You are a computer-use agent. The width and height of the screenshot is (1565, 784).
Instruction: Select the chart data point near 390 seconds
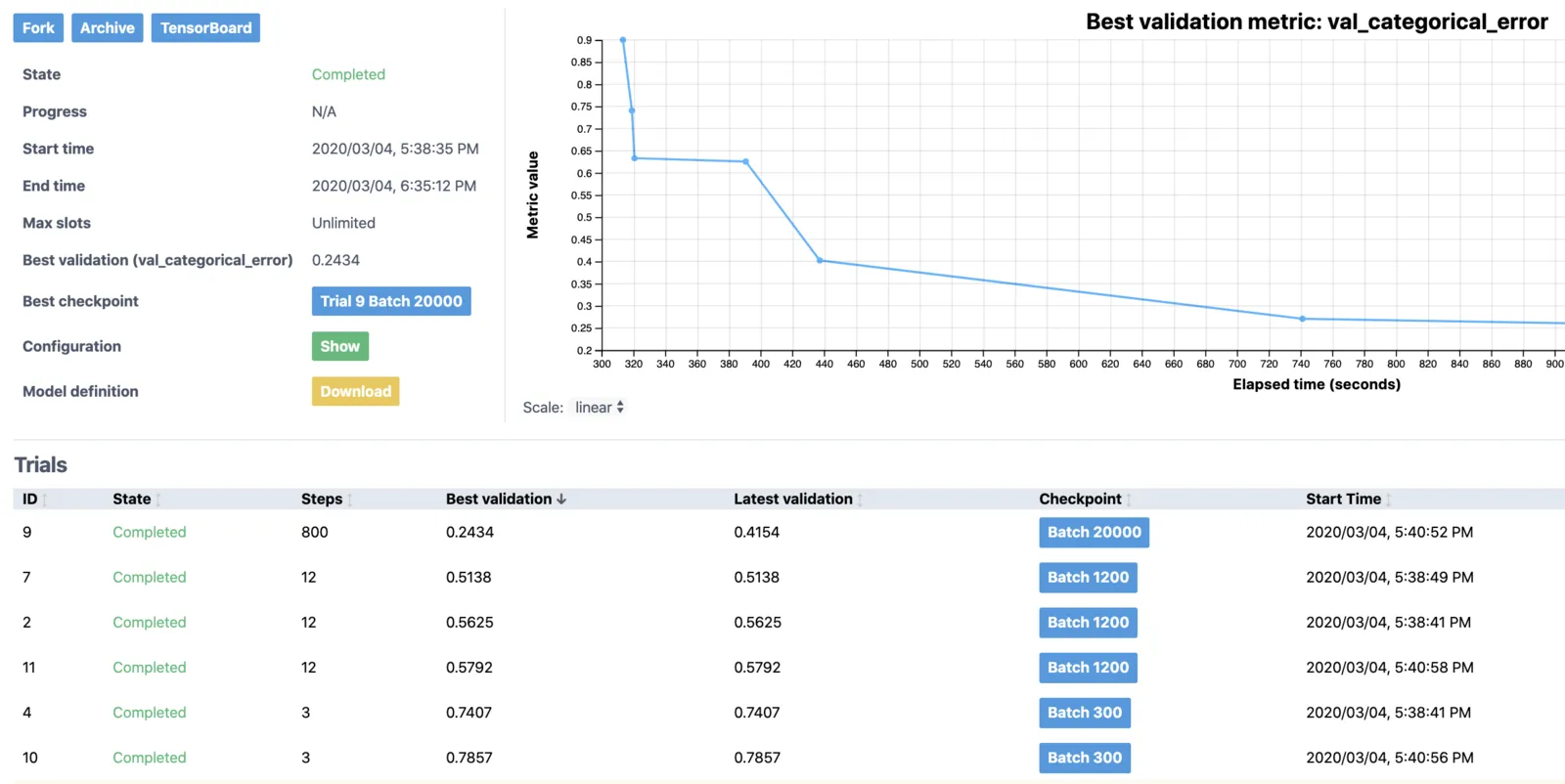pos(746,161)
